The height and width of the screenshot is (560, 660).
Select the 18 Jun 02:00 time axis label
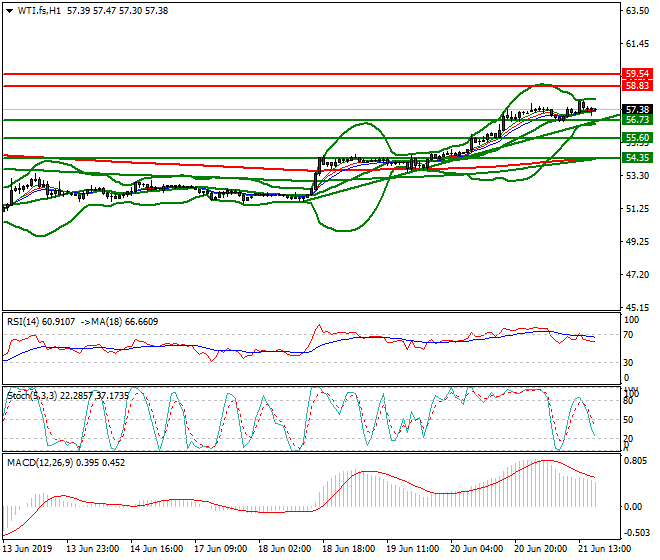285,549
